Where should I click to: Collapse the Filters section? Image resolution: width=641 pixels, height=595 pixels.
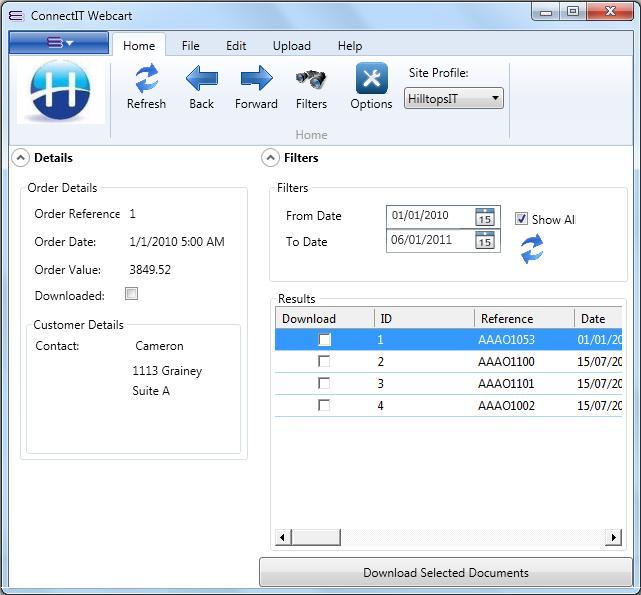(x=270, y=158)
